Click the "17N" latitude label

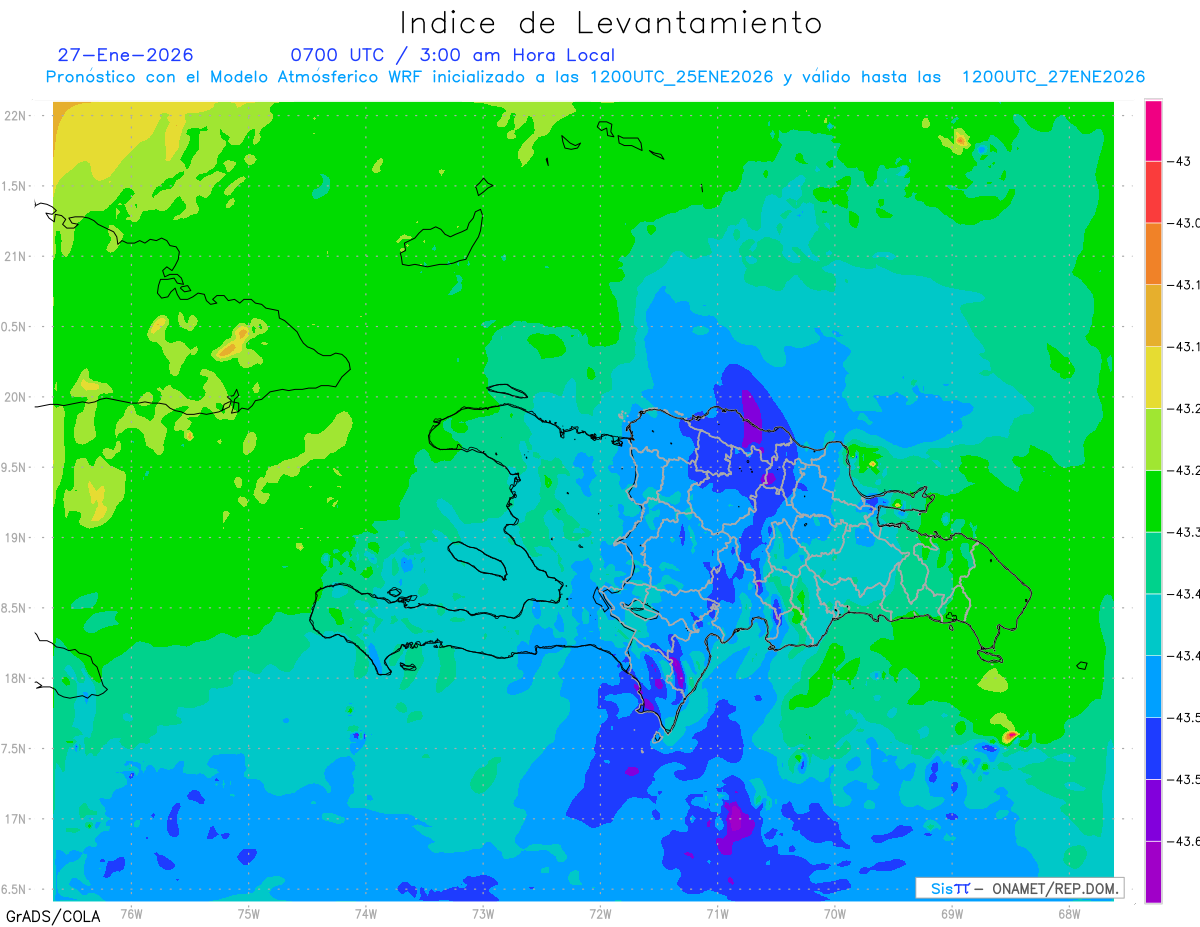click(x=15, y=819)
